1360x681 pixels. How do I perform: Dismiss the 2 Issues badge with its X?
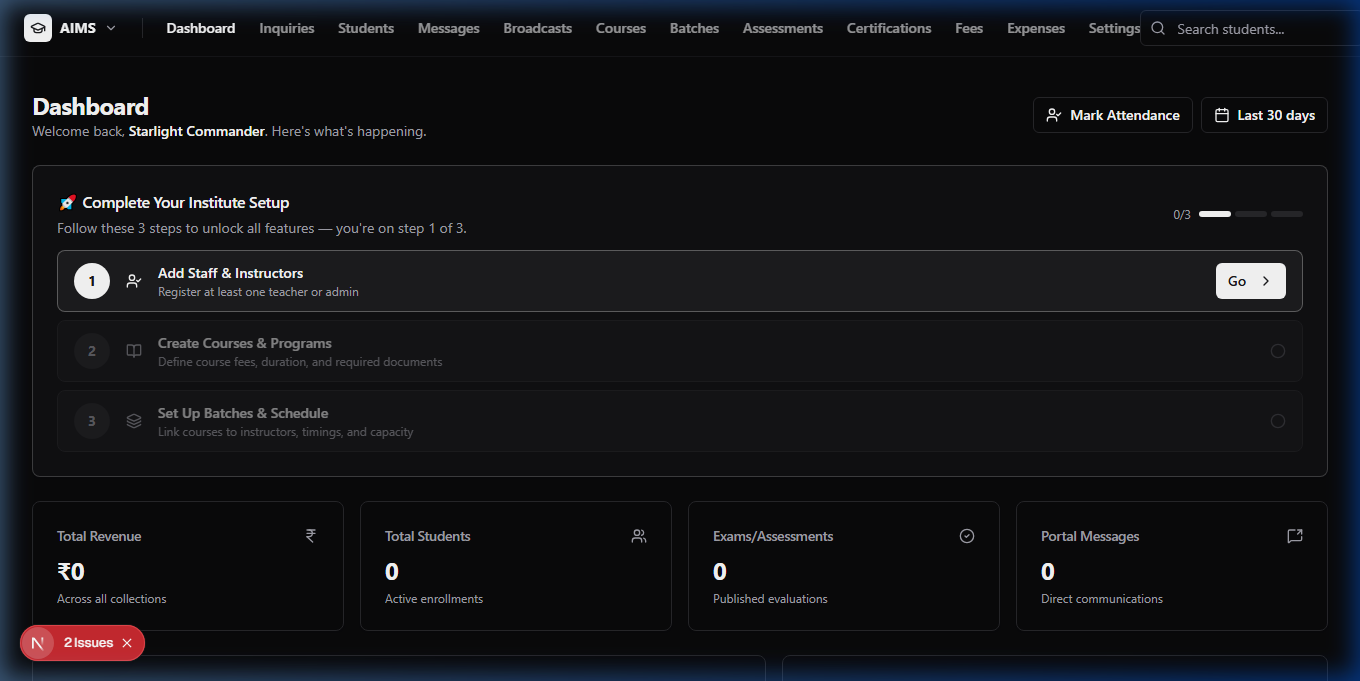coord(127,643)
